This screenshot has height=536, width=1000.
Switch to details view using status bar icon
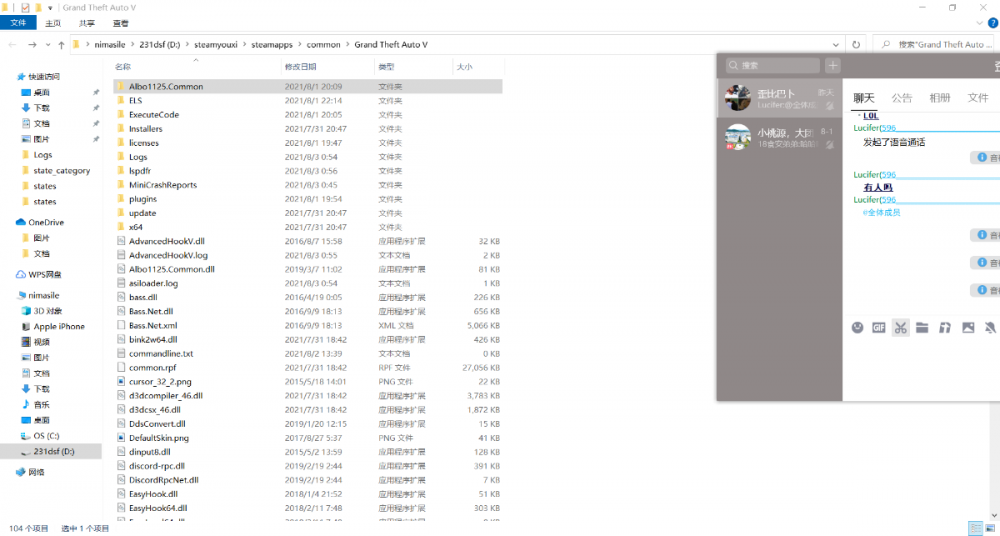(975, 528)
